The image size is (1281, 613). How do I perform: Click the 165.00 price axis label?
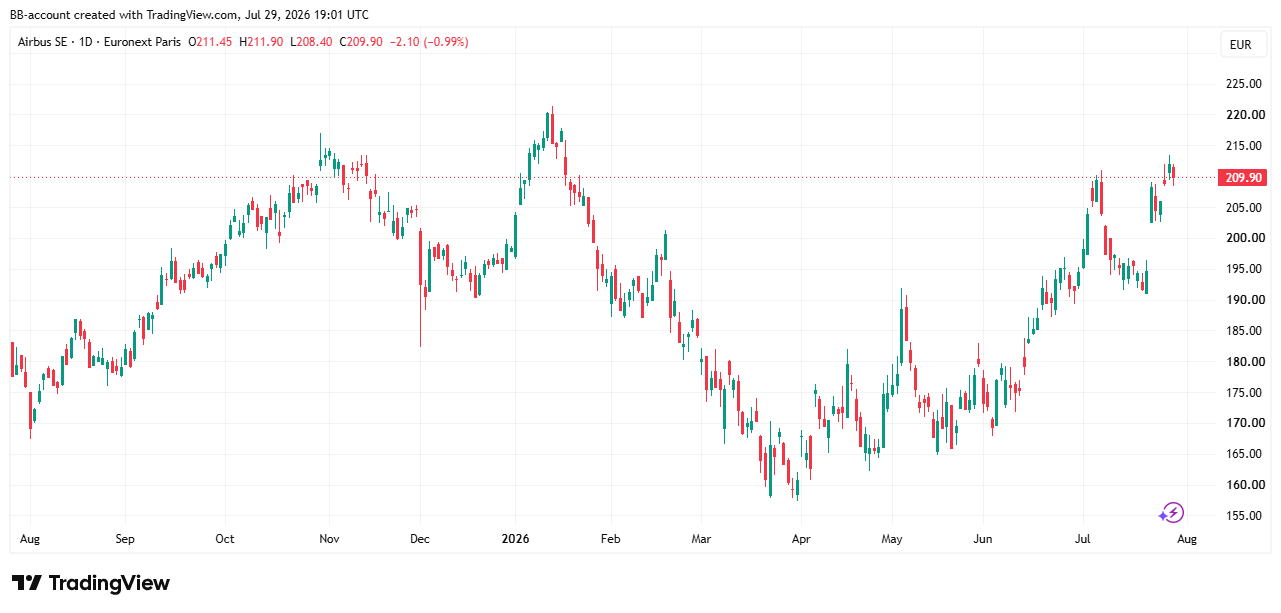1245,454
